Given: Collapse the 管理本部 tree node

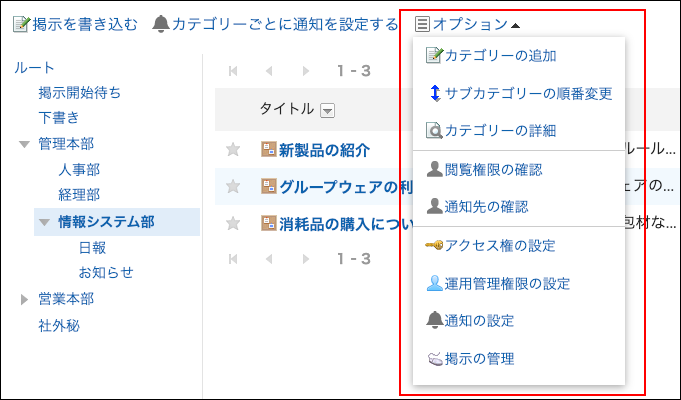Looking at the screenshot, I should pyautogui.click(x=24, y=145).
